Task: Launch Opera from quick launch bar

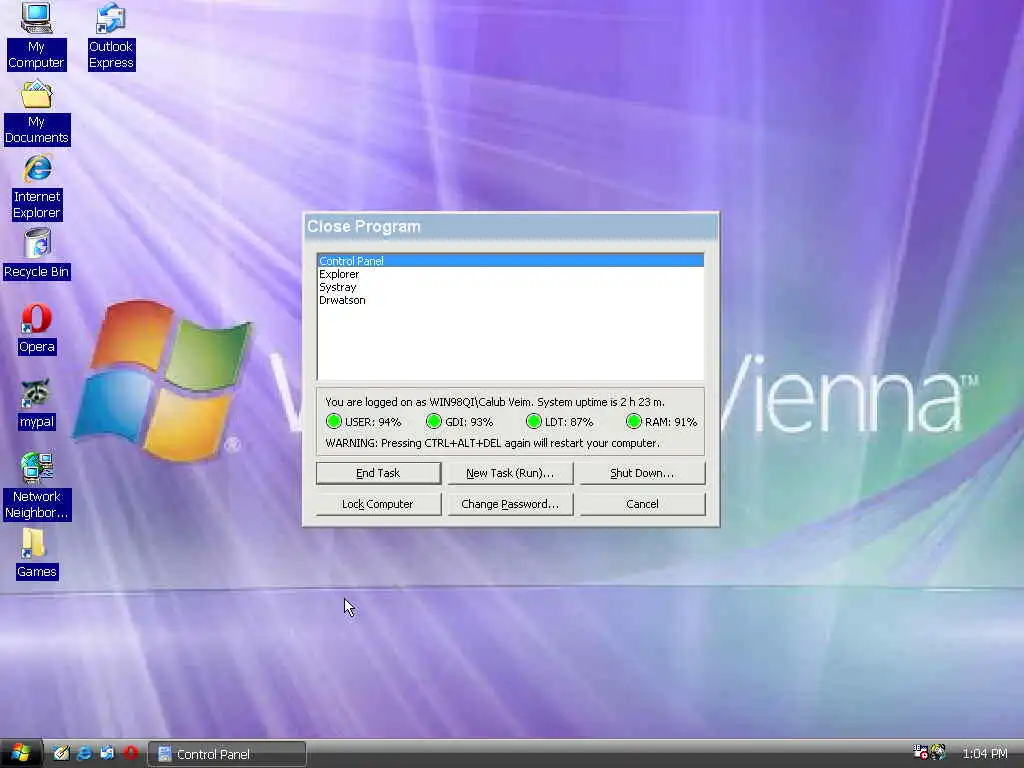Action: click(x=131, y=753)
